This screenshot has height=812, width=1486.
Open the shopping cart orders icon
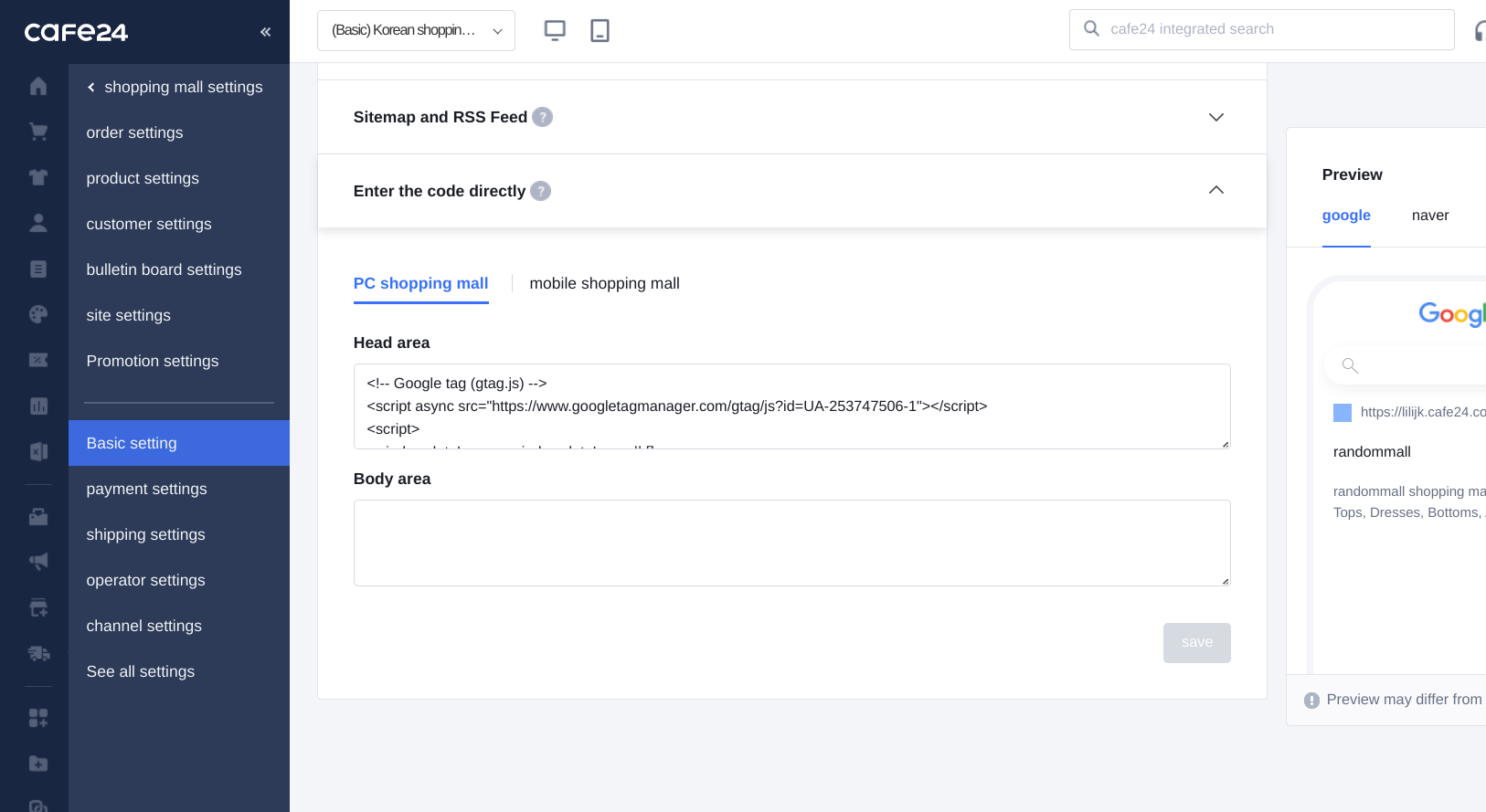coord(38,132)
